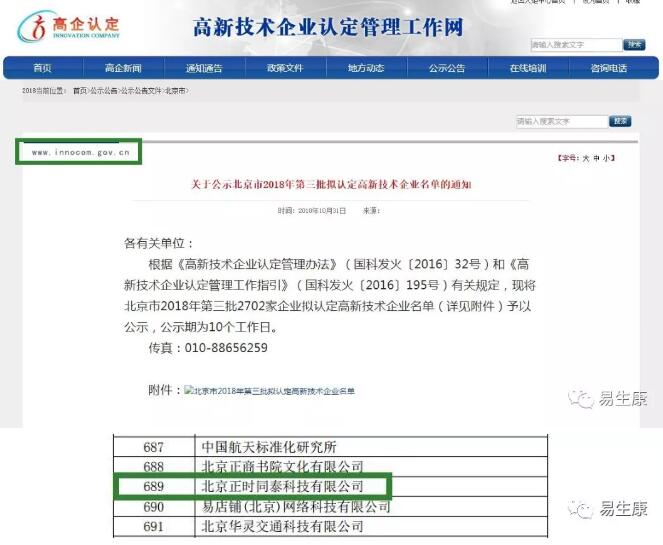
Task: Set font size to 大
Action: [x=586, y=158]
